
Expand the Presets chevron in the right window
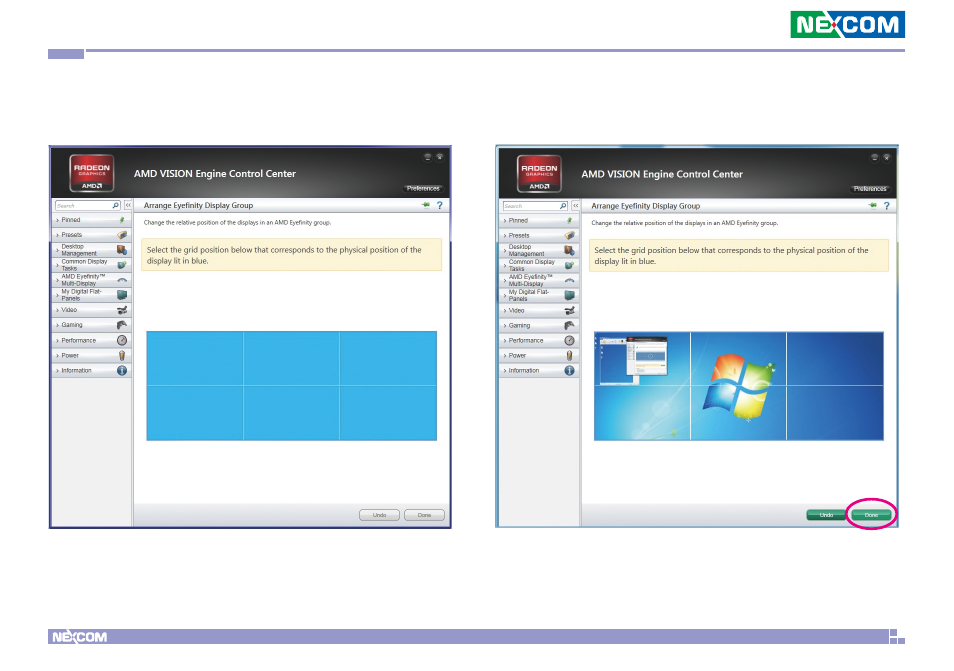(x=505, y=236)
